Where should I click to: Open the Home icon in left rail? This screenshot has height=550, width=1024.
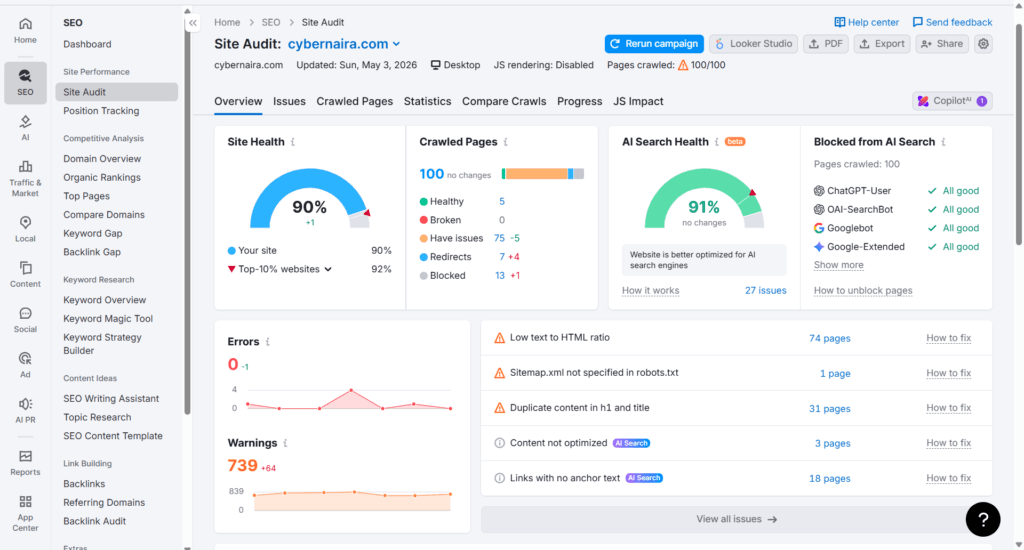tap(25, 31)
